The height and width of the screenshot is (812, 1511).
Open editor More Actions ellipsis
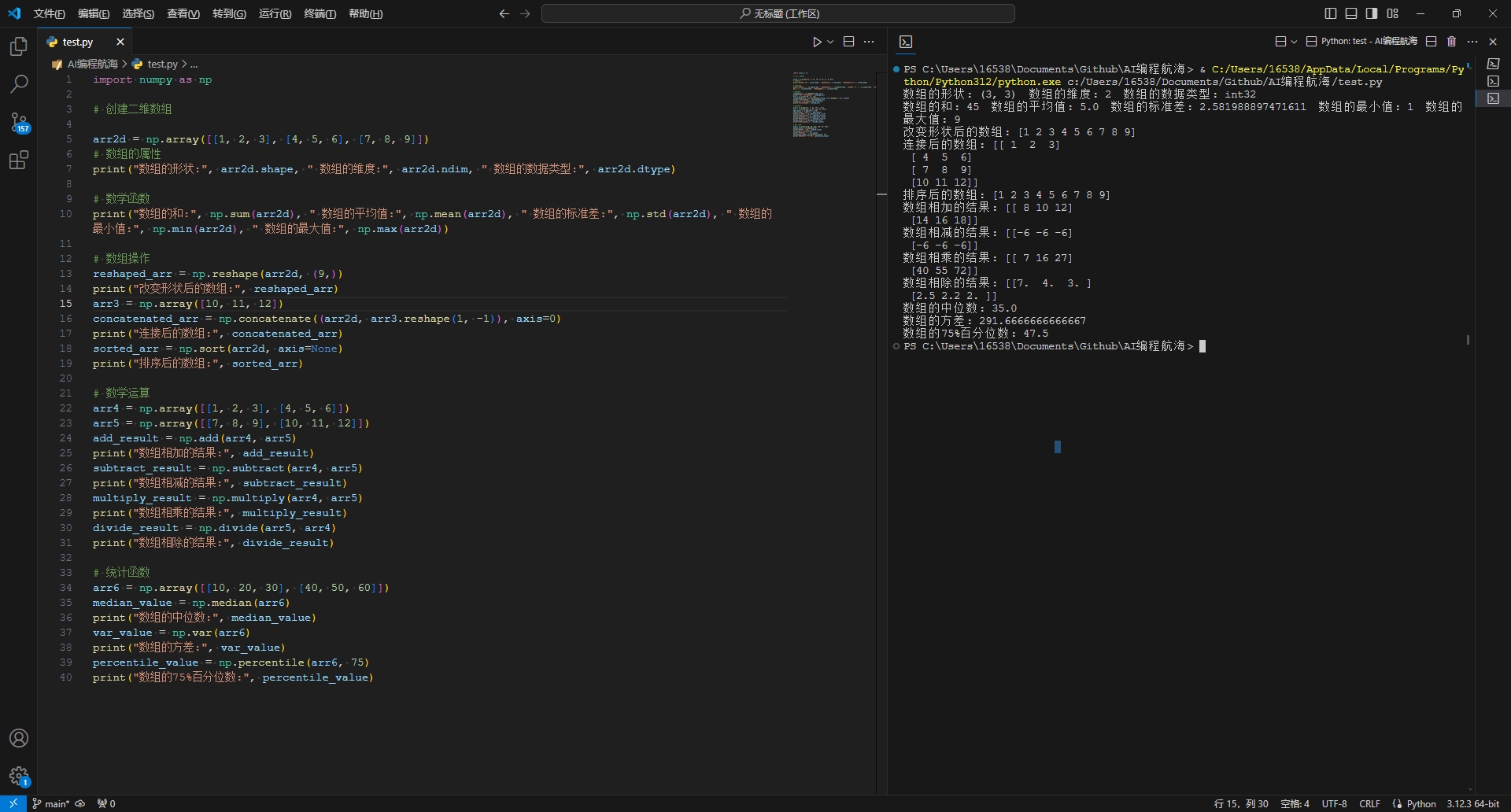point(869,42)
